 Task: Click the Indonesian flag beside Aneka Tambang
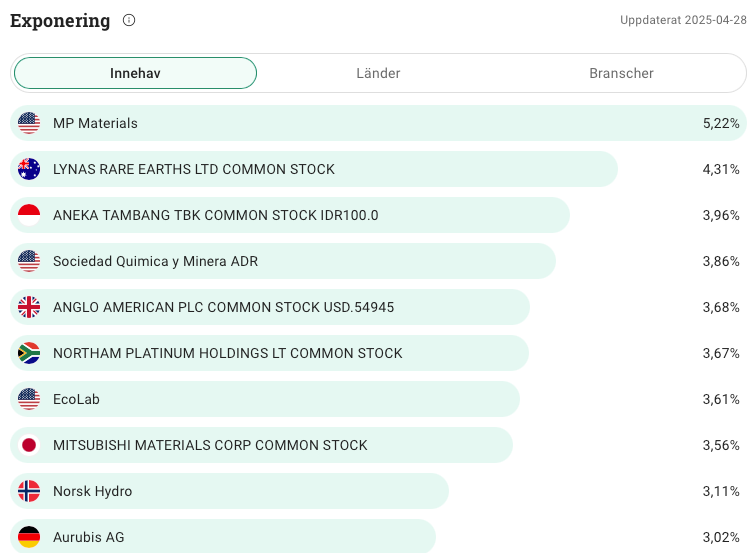(x=29, y=215)
